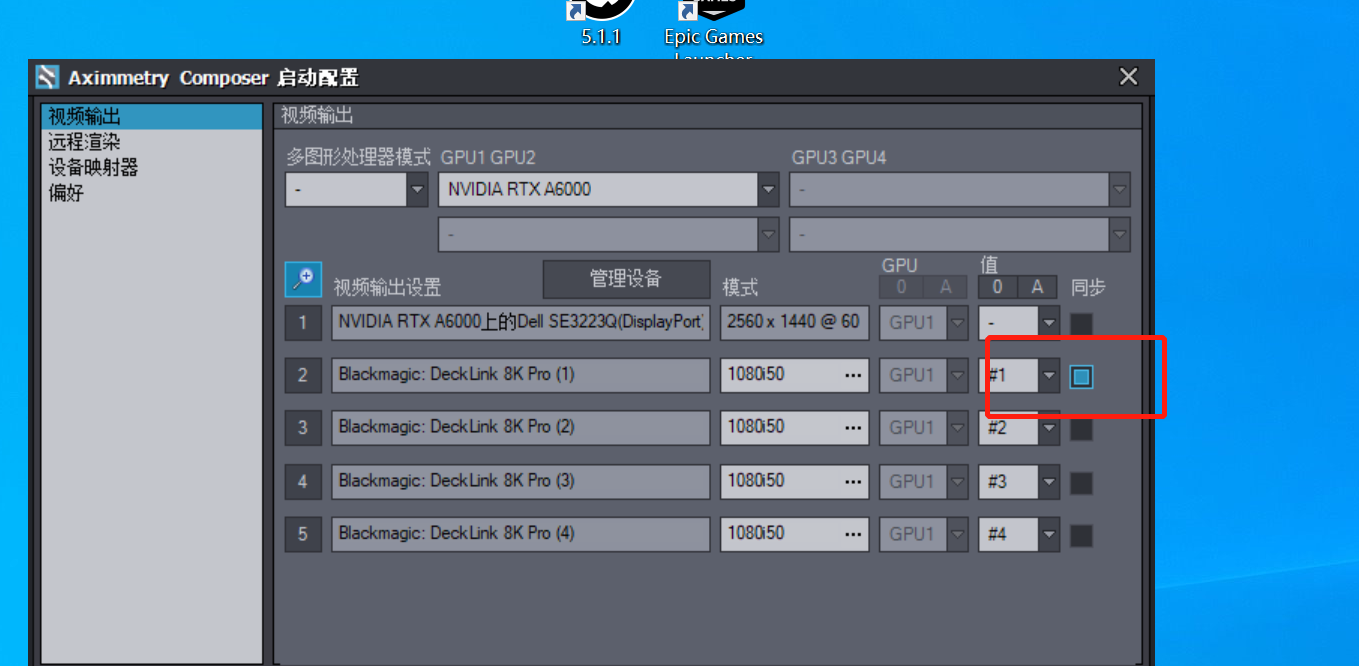Click the DeckLink 8K Pro (1) device field
The image size is (1359, 666).
pos(521,375)
